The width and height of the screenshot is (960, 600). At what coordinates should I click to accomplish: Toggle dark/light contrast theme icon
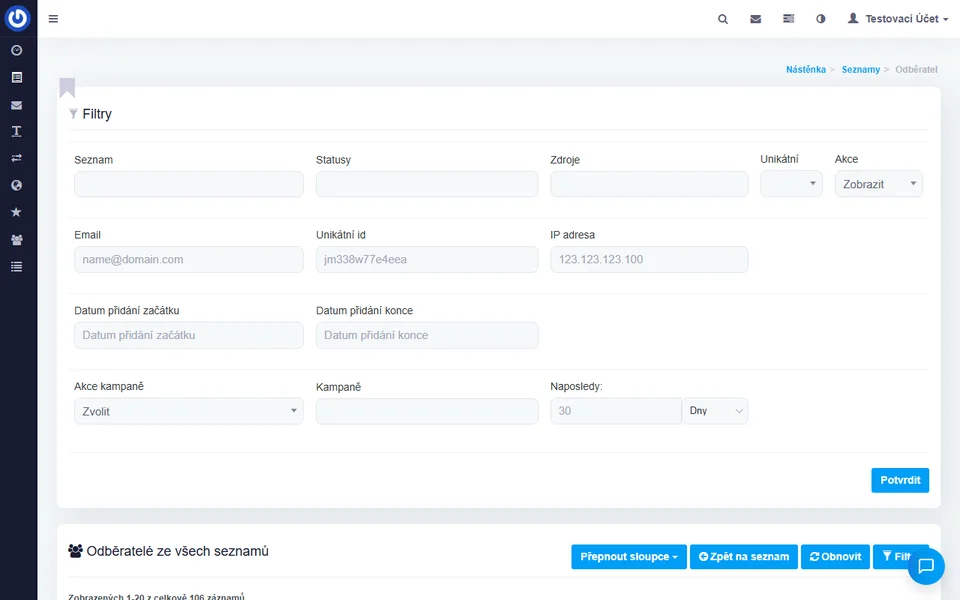[821, 19]
